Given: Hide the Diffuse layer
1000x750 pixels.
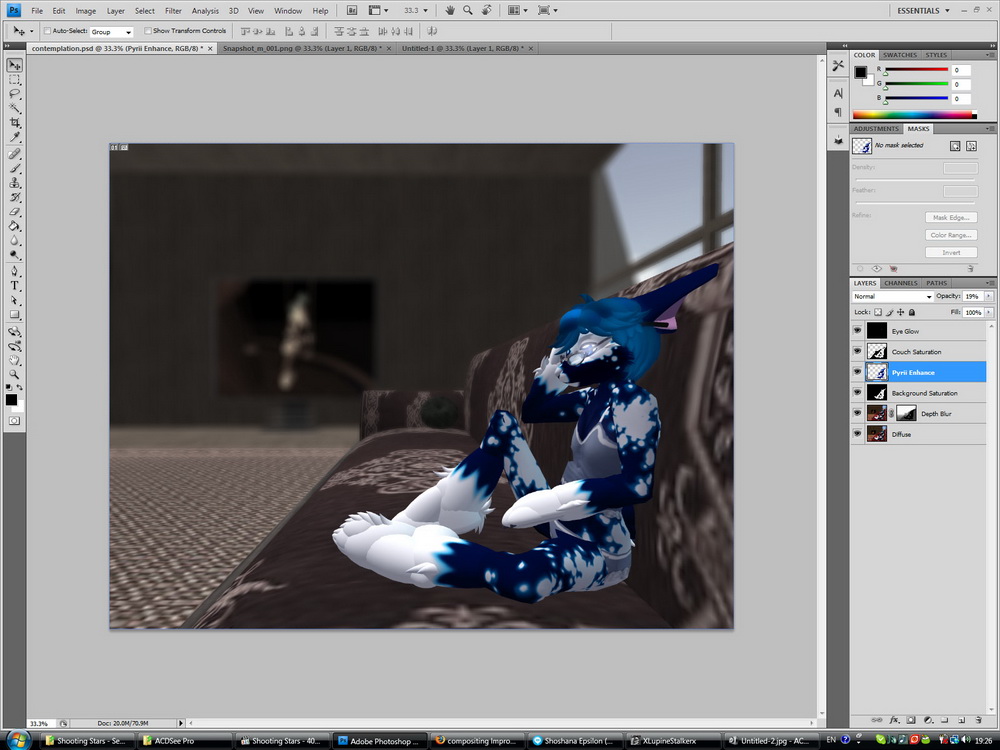Looking at the screenshot, I should click(x=857, y=434).
